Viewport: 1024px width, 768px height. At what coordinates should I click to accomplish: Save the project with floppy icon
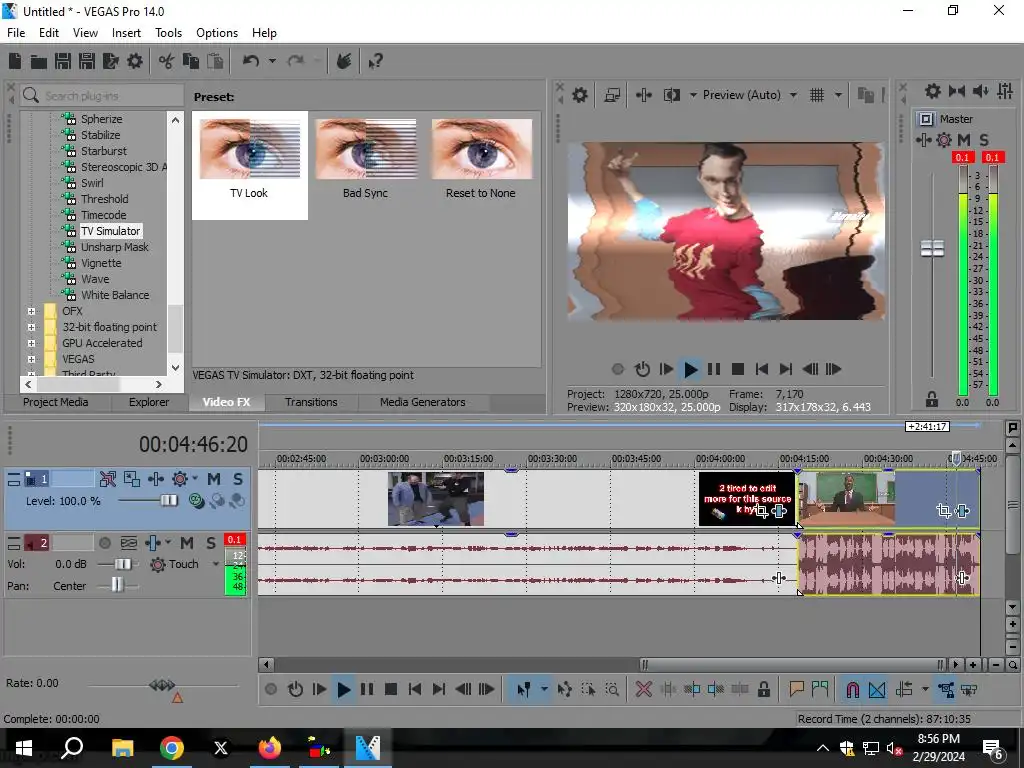[x=63, y=61]
